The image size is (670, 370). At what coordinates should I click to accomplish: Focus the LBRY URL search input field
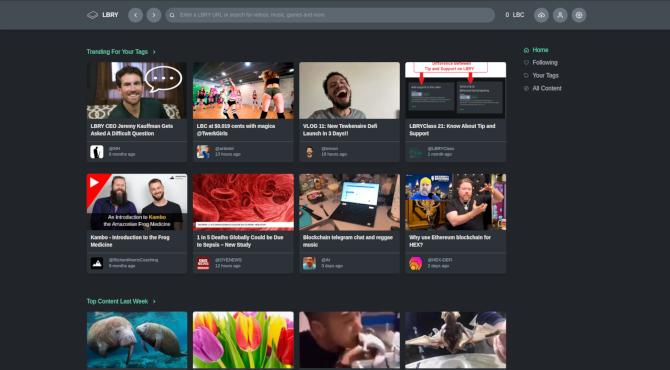pos(330,15)
